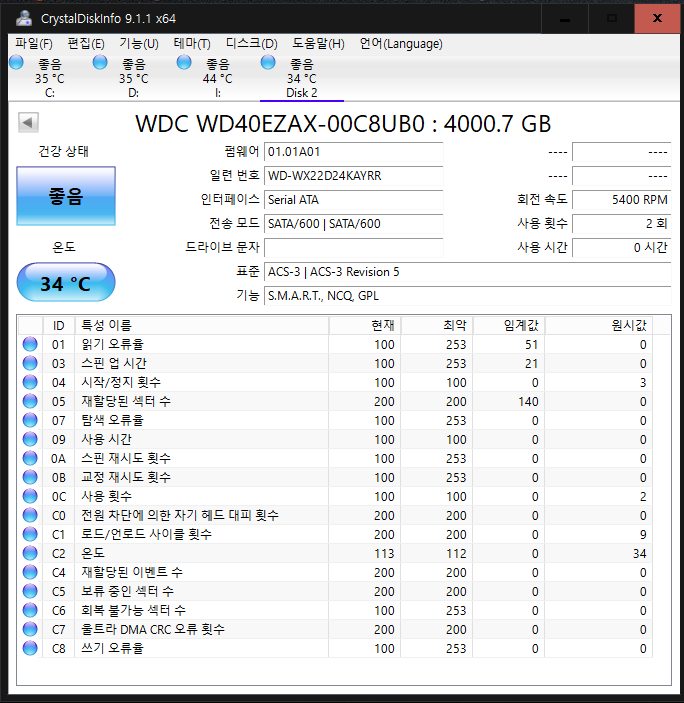The width and height of the screenshot is (684, 703).
Task: Click status orb for 0A 스핀 재시도 횟수
Action: (30, 458)
